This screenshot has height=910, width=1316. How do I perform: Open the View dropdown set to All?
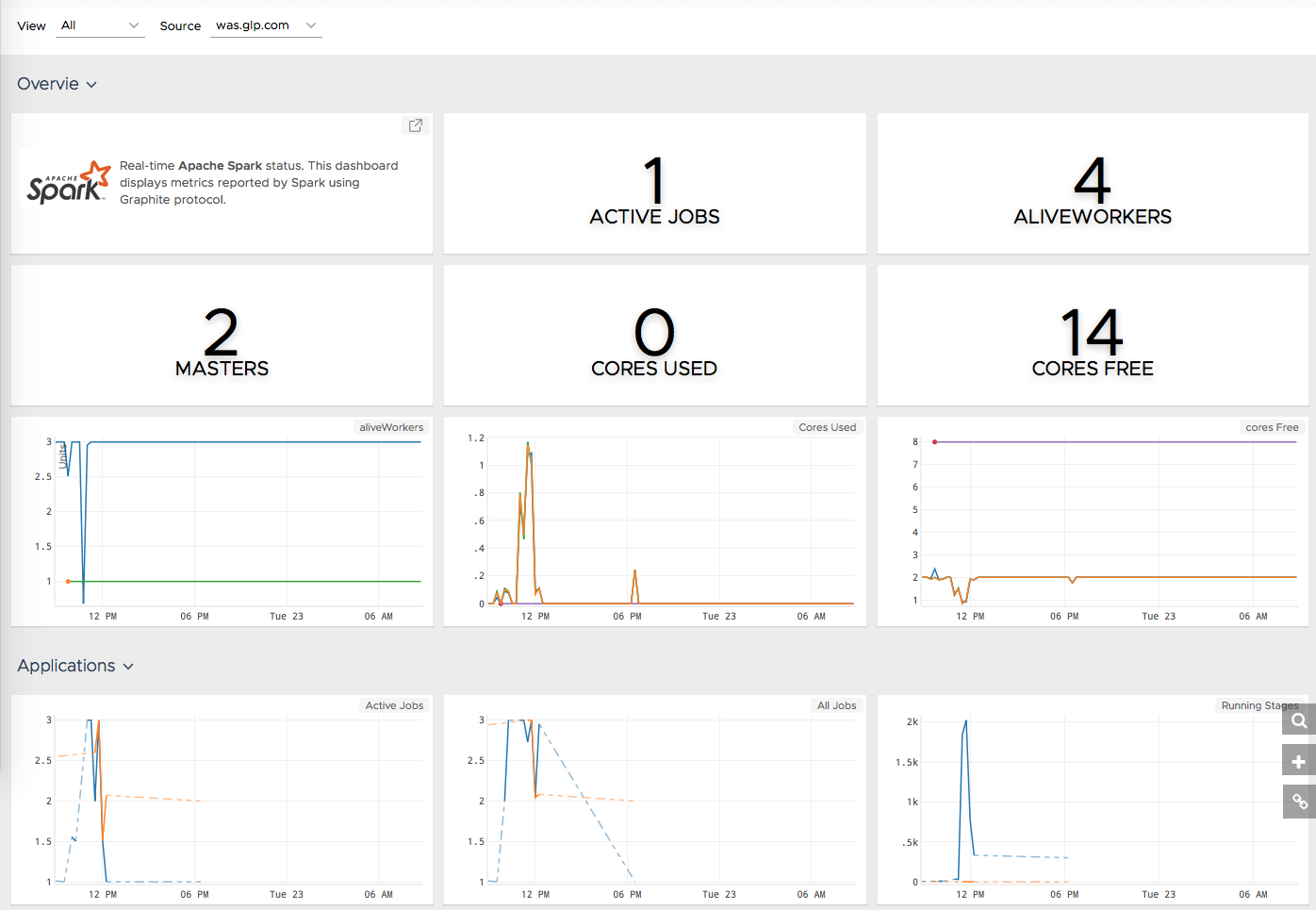100,25
